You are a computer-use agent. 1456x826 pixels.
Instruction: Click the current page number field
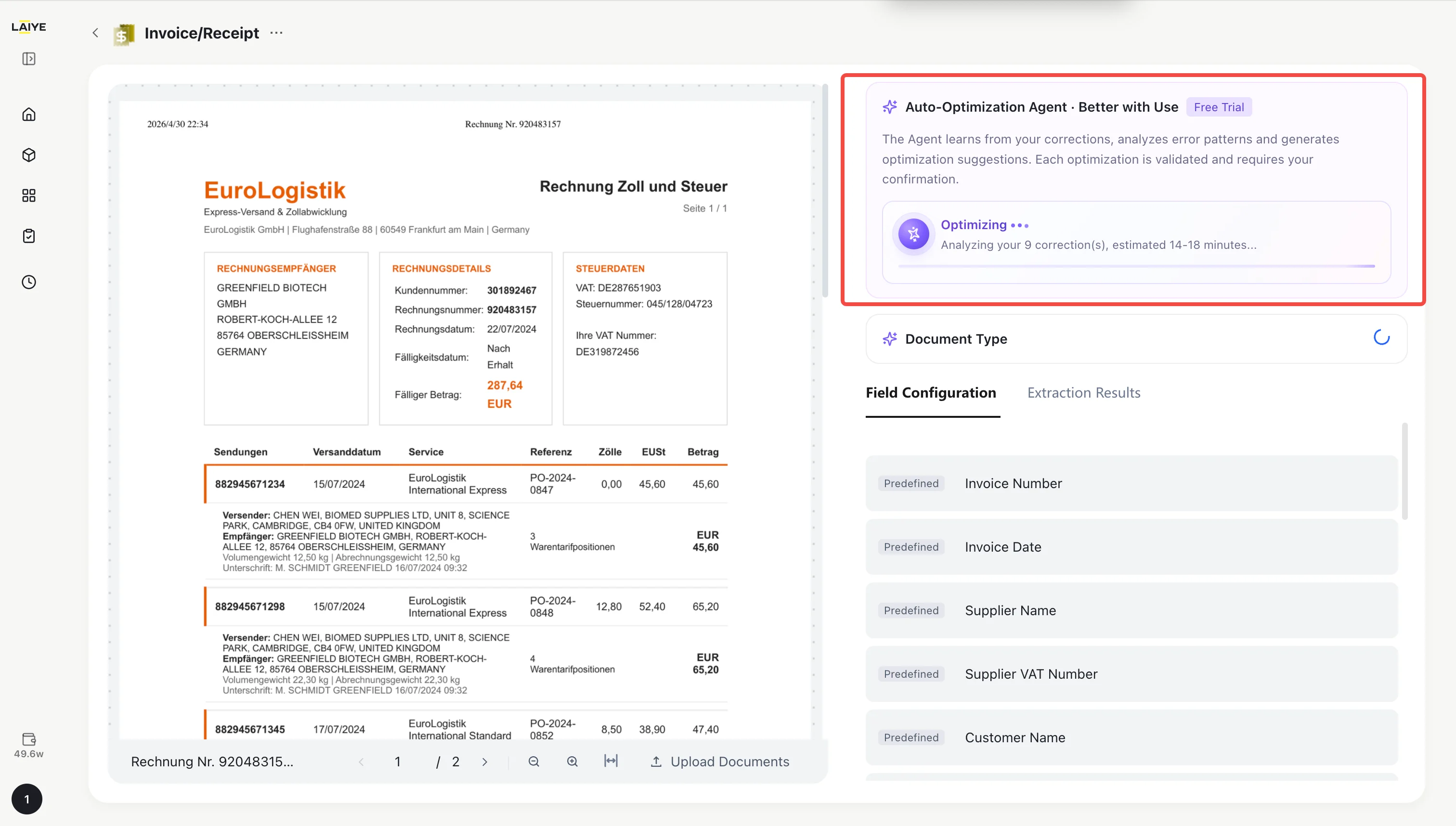point(398,762)
